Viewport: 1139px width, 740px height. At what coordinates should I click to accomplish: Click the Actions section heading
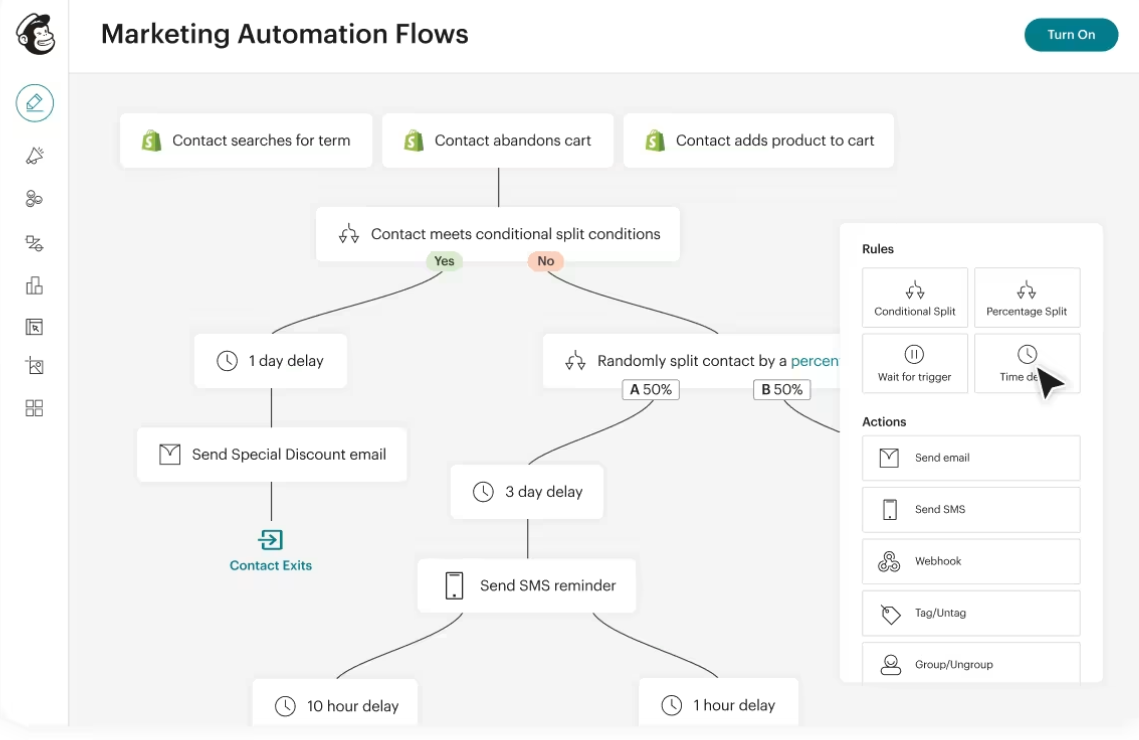tap(884, 422)
